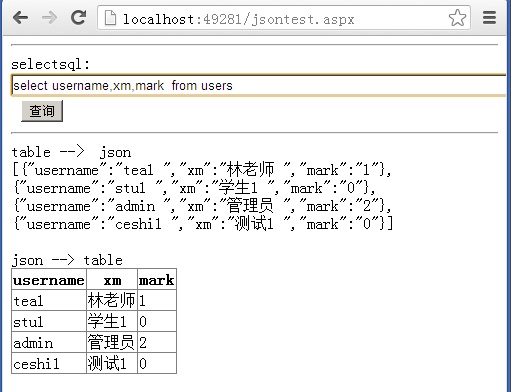Viewport: 511px width, 392px height.
Task: Select the admin username cell
Action: pyautogui.click(x=49, y=342)
